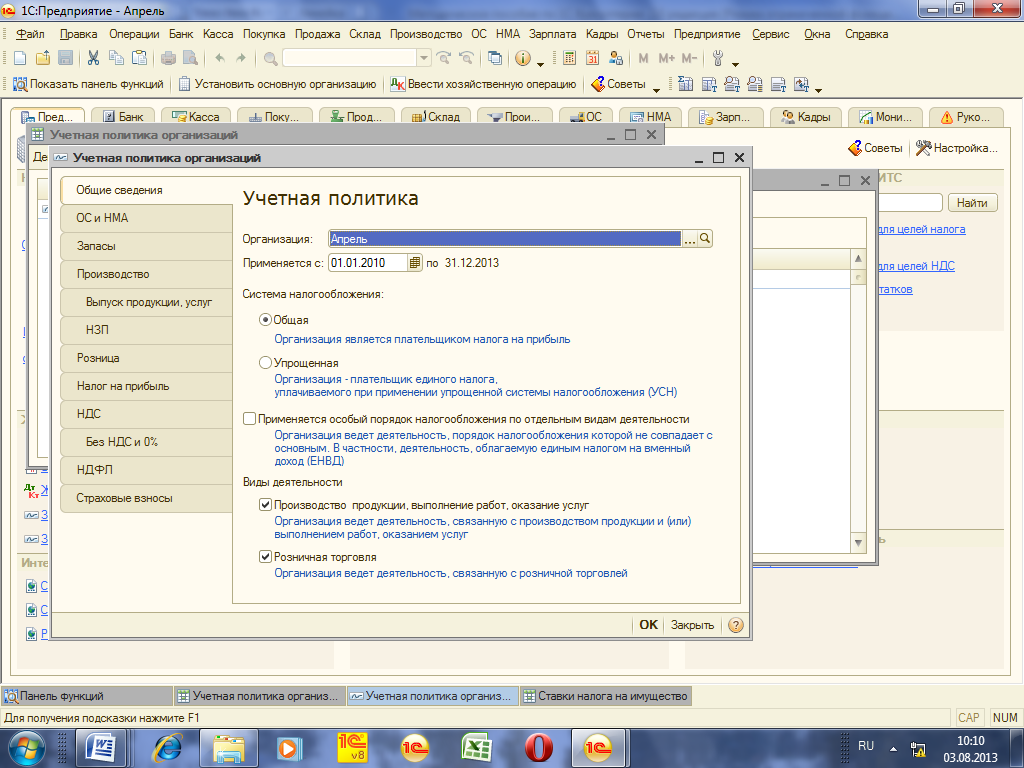Click the ellipsis select button for Организация
This screenshot has height=768, width=1024.
(690, 239)
